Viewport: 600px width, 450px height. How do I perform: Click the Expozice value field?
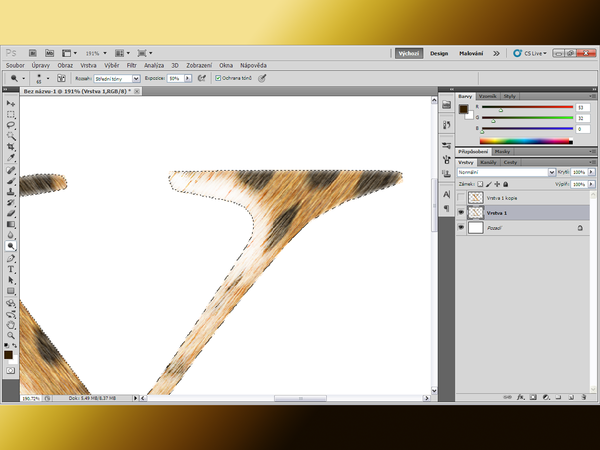pos(174,77)
